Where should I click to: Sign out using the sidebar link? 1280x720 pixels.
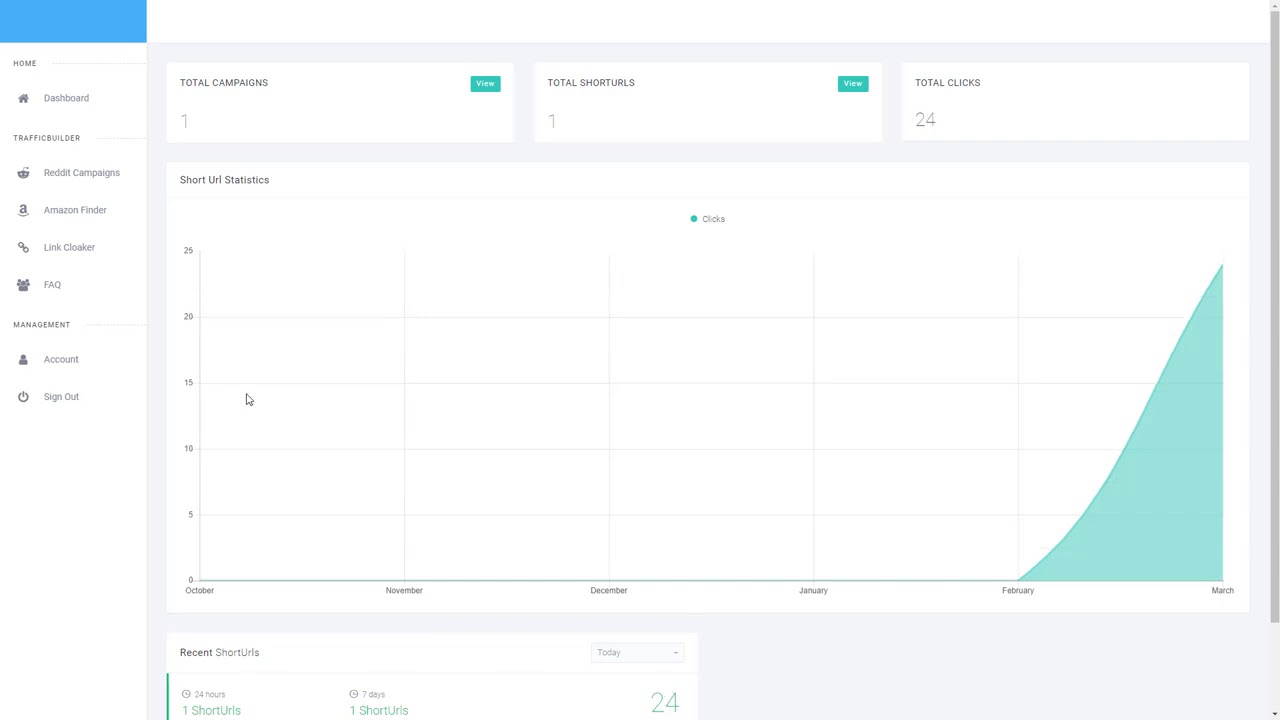(61, 397)
